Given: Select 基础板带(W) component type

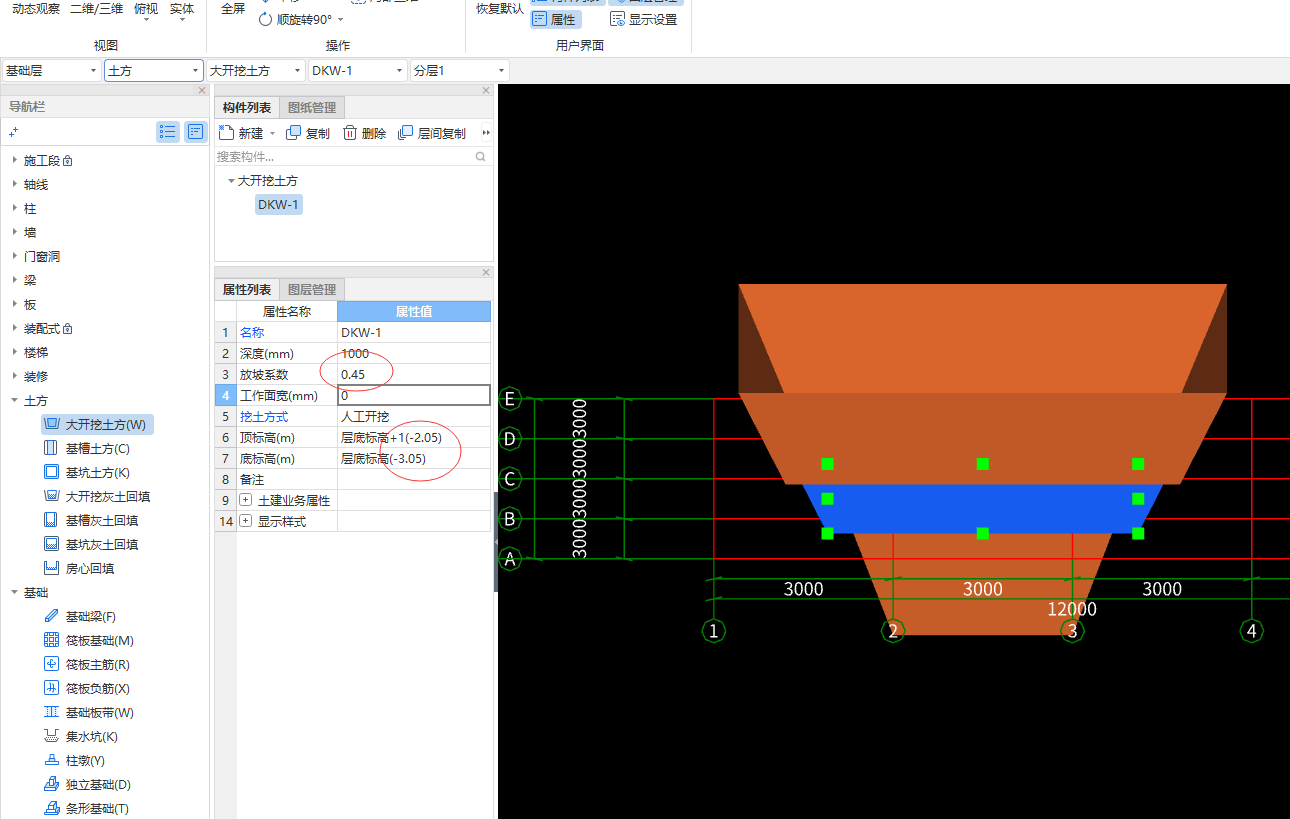Looking at the screenshot, I should pyautogui.click(x=88, y=713).
